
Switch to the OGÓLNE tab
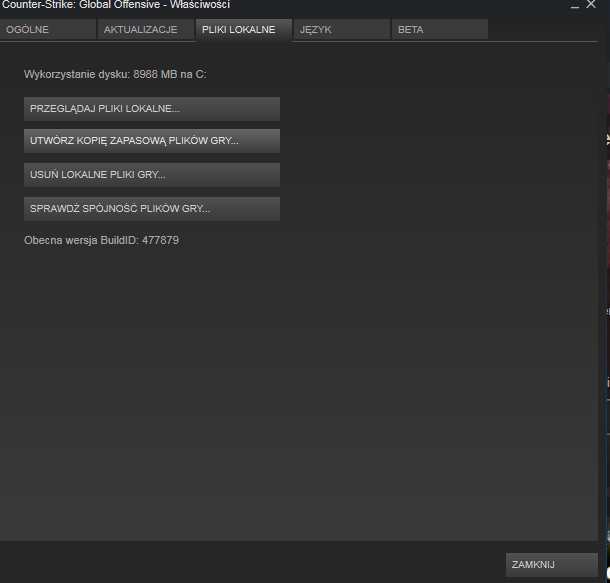pyautogui.click(x=47, y=30)
